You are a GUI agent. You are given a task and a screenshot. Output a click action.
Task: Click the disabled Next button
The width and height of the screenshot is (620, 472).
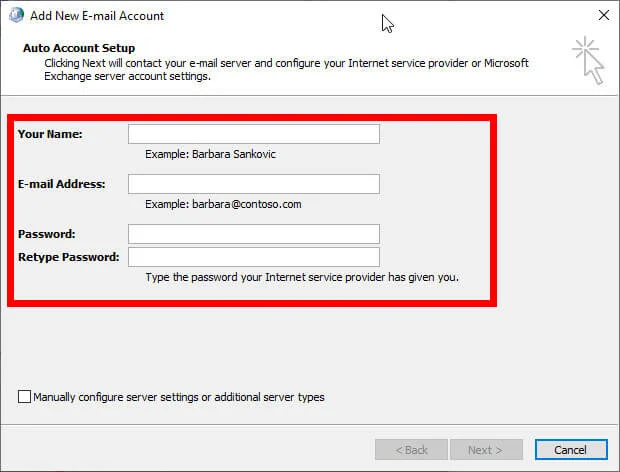[x=486, y=449]
